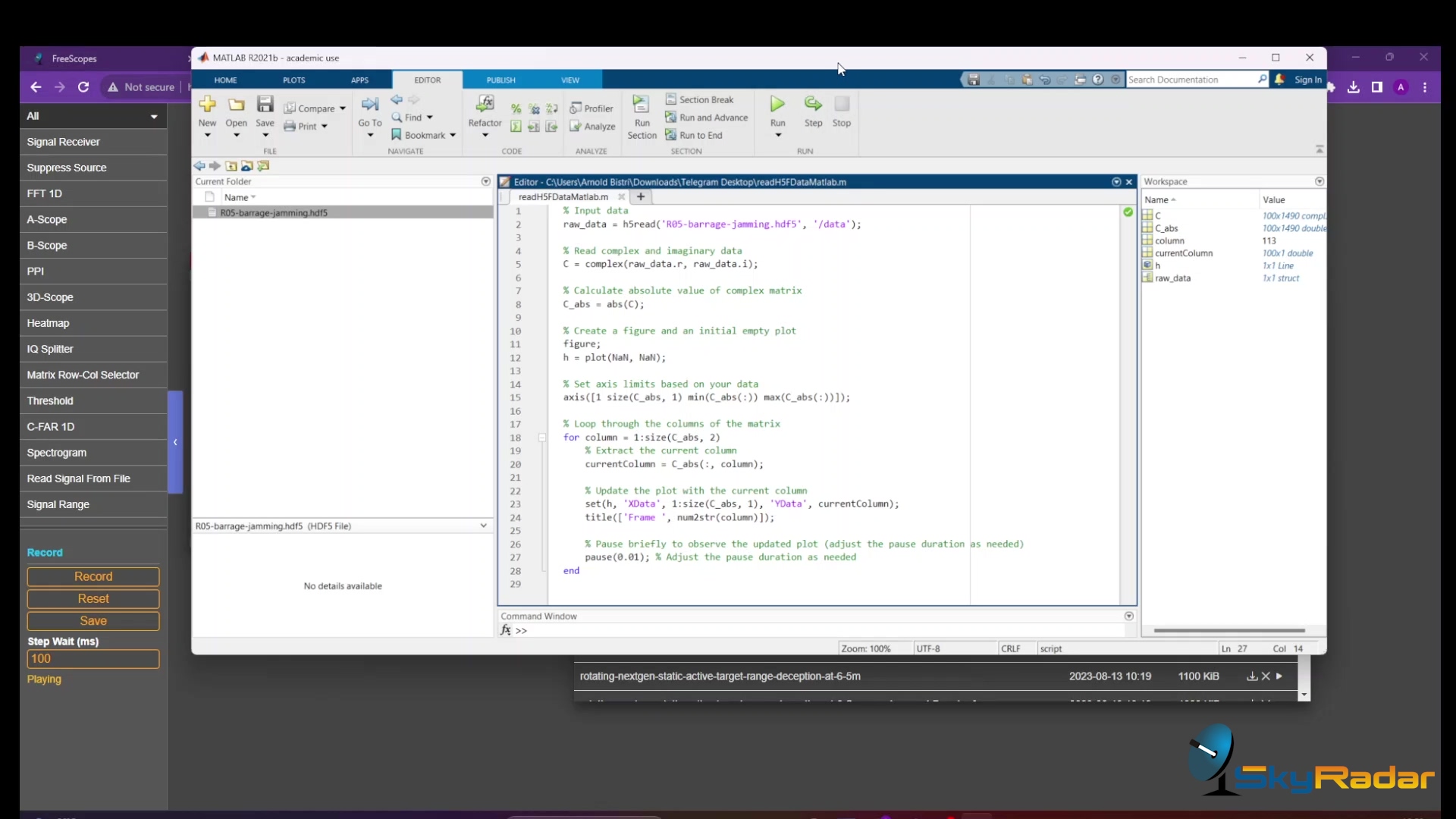Select the Spectrogram scope entry

click(57, 453)
